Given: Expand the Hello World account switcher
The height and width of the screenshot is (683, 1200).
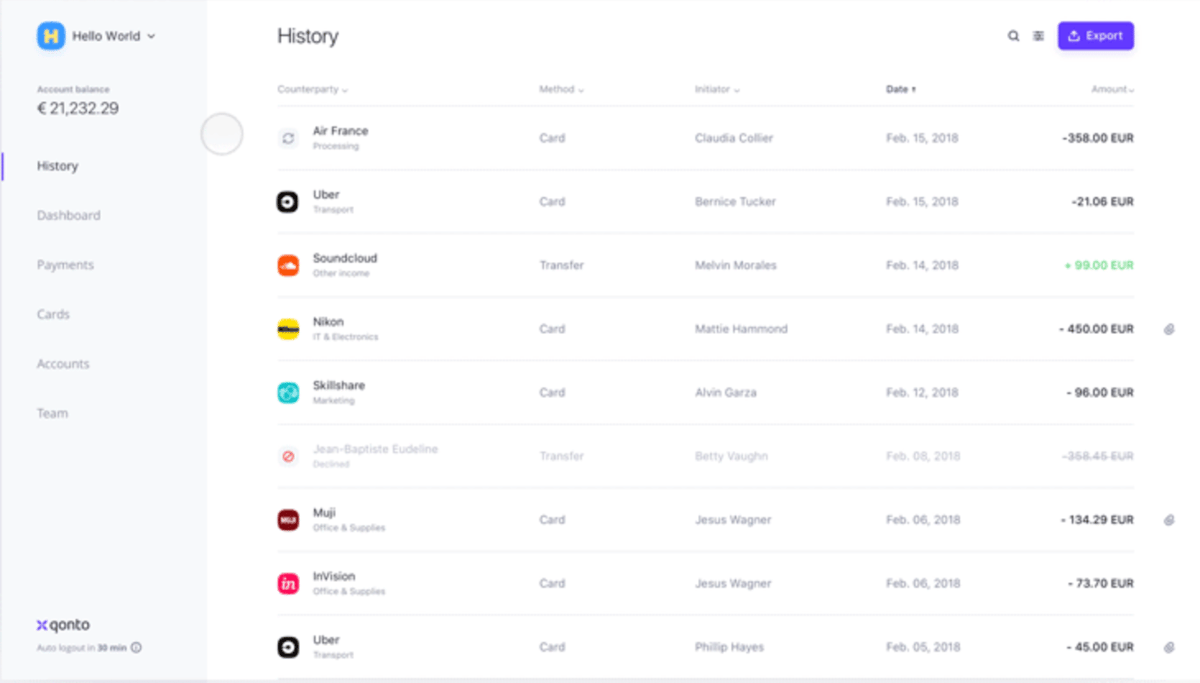Looking at the screenshot, I should coord(97,36).
